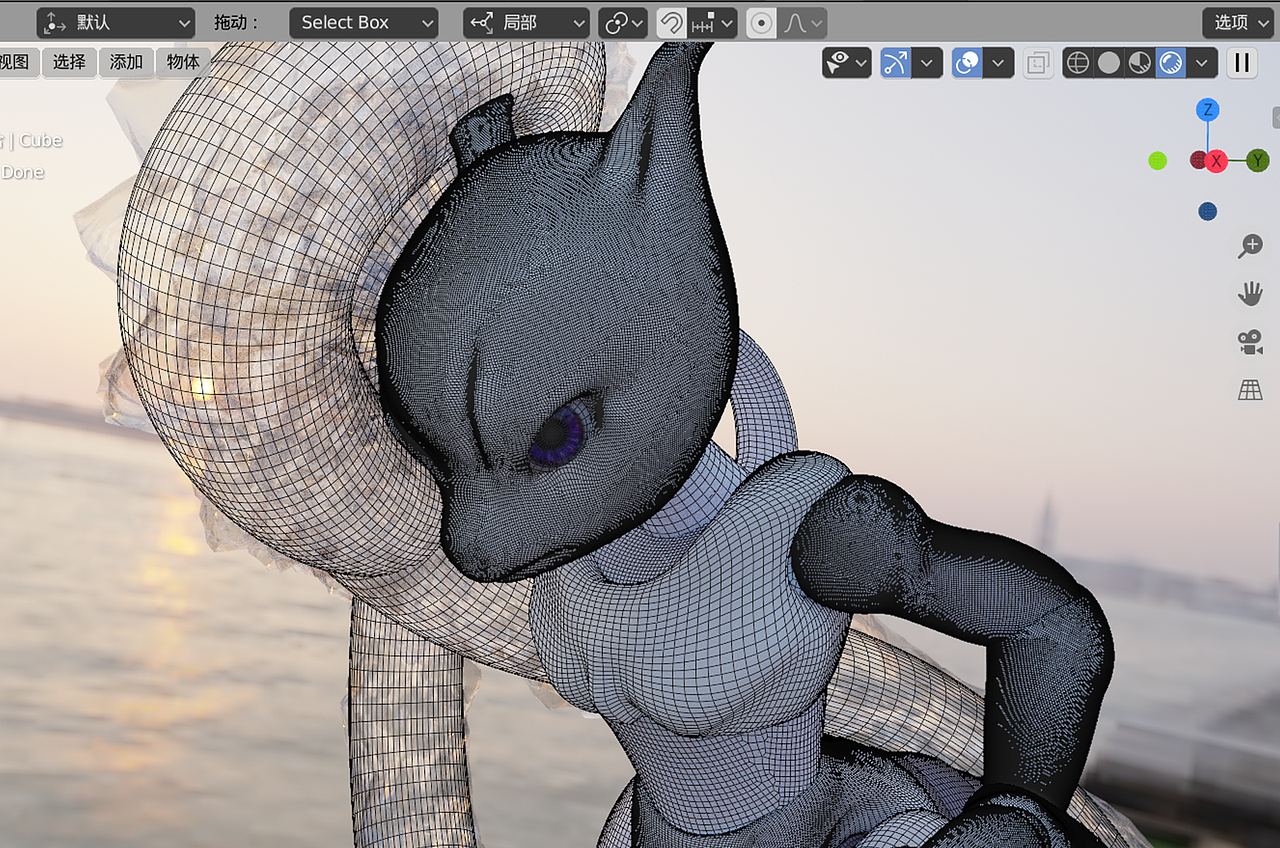Open the 视图 menu

(17, 62)
